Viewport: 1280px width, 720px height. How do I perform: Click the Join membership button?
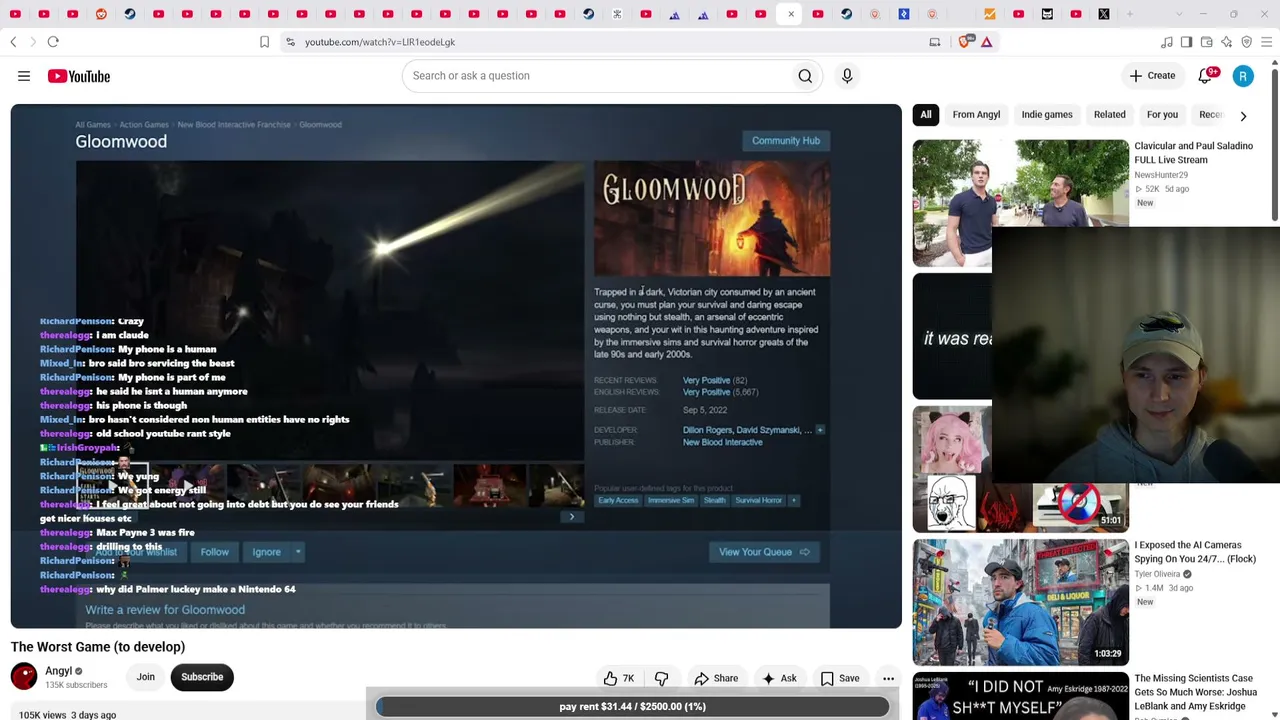(146, 677)
